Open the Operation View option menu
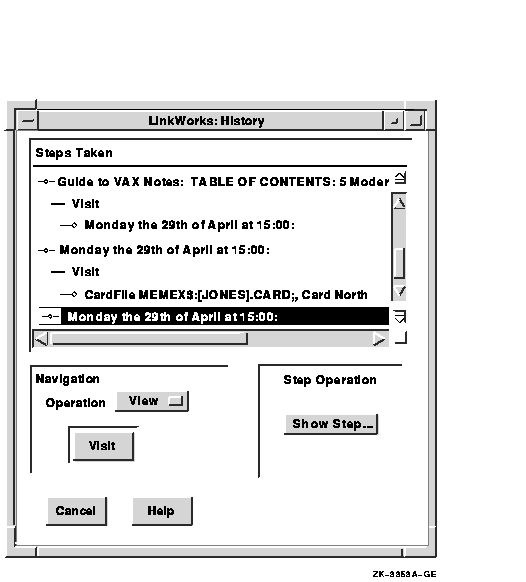 pos(152,401)
